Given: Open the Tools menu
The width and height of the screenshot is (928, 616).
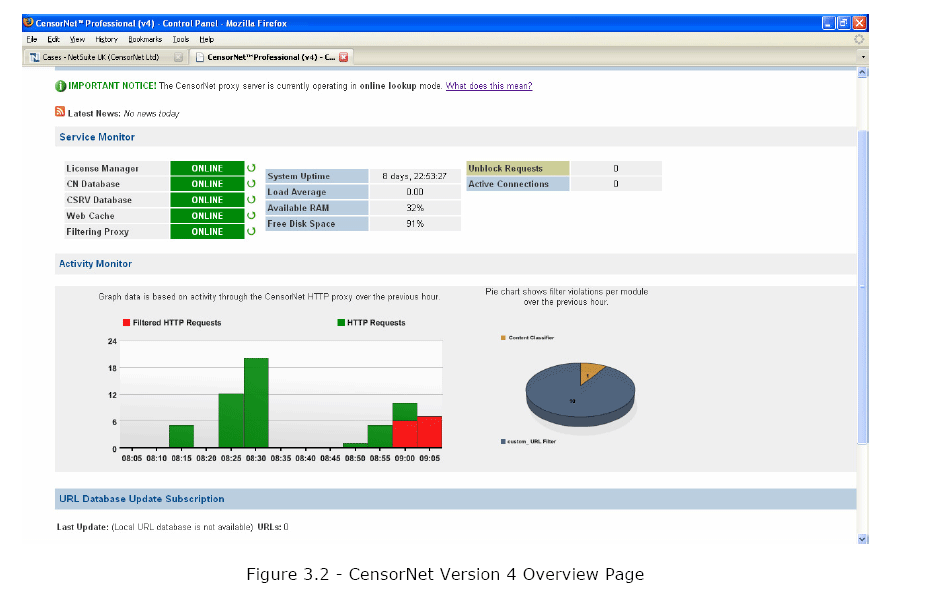Looking at the screenshot, I should point(181,40).
